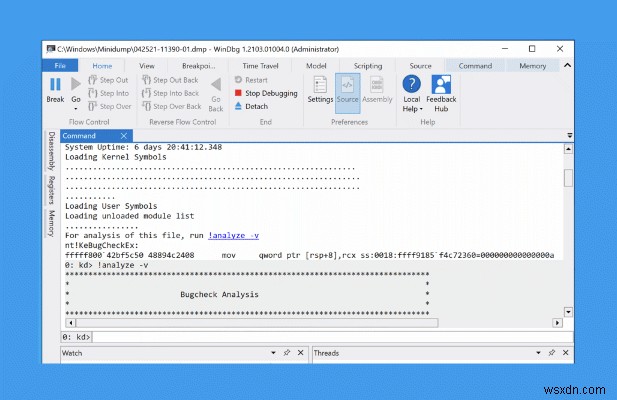Screen dimensions: 617x400
Task: Click the Restart button
Action: click(x=251, y=80)
